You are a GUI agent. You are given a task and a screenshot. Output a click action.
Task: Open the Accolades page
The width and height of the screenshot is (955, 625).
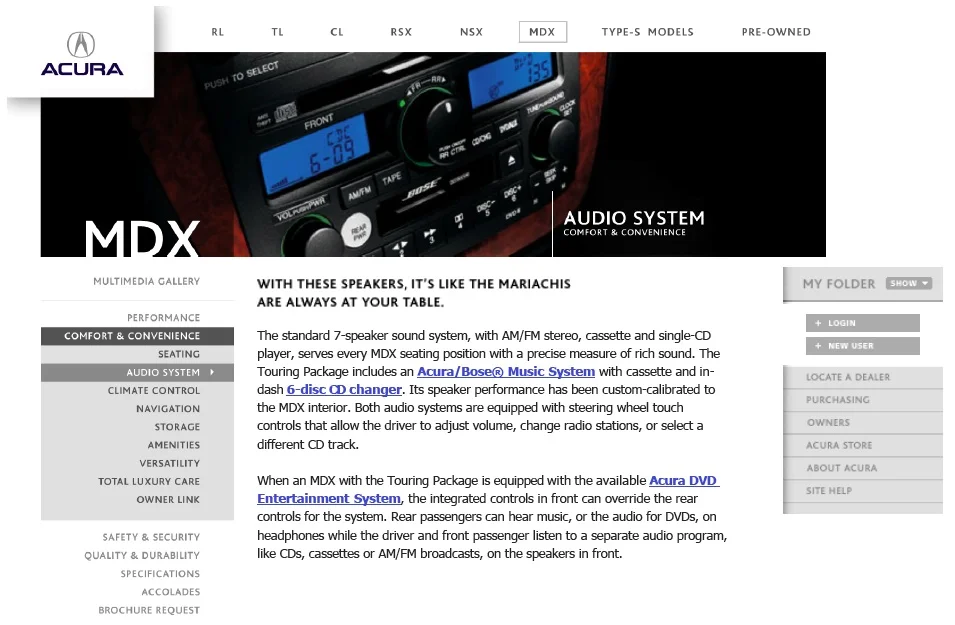(x=171, y=592)
